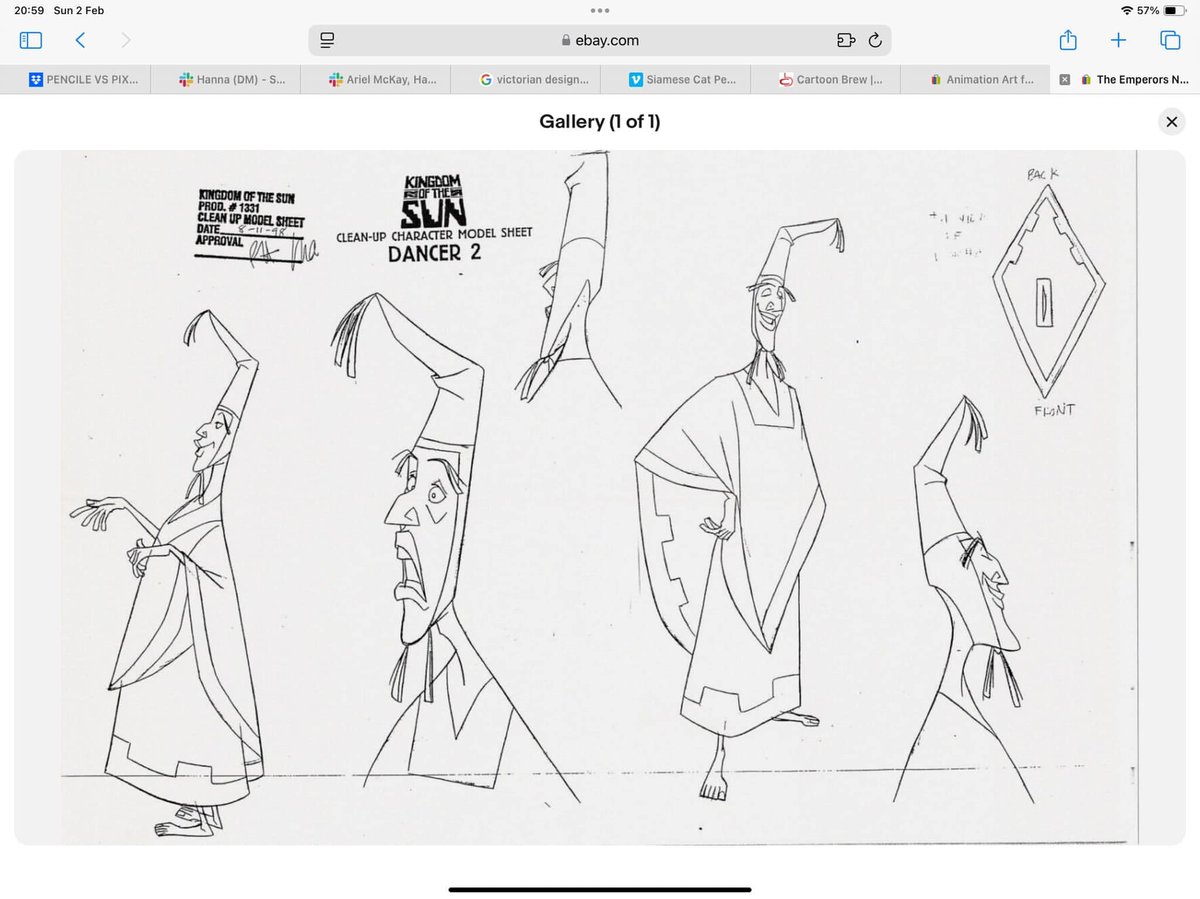Image resolution: width=1200 pixels, height=899 pixels.
Task: Open the Share sheet icon
Action: [1068, 40]
